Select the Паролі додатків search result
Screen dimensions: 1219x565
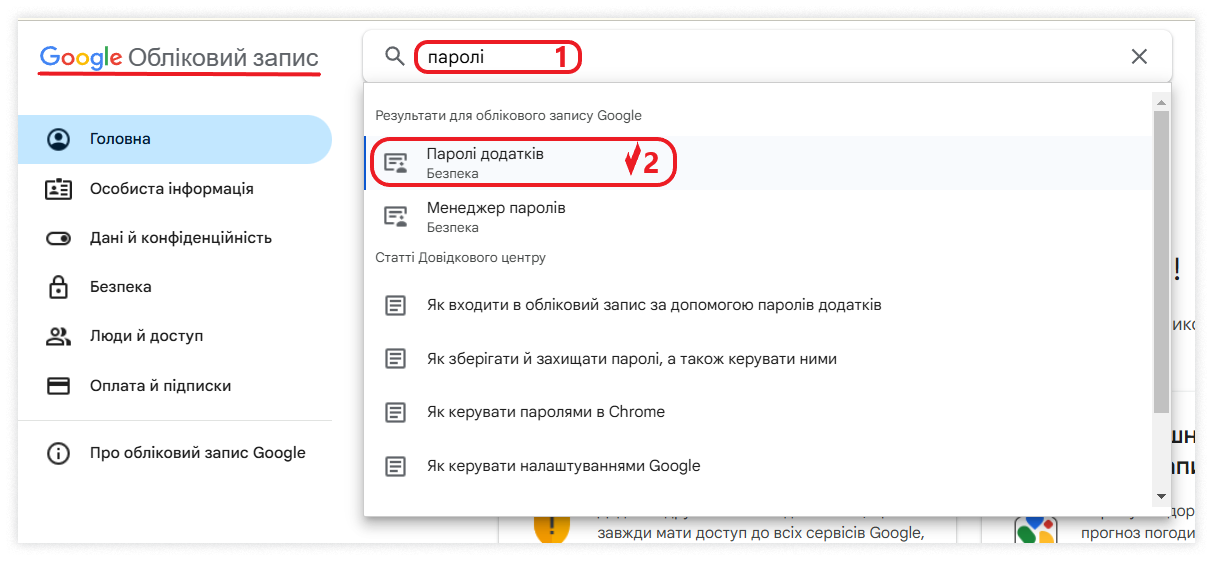(x=485, y=163)
